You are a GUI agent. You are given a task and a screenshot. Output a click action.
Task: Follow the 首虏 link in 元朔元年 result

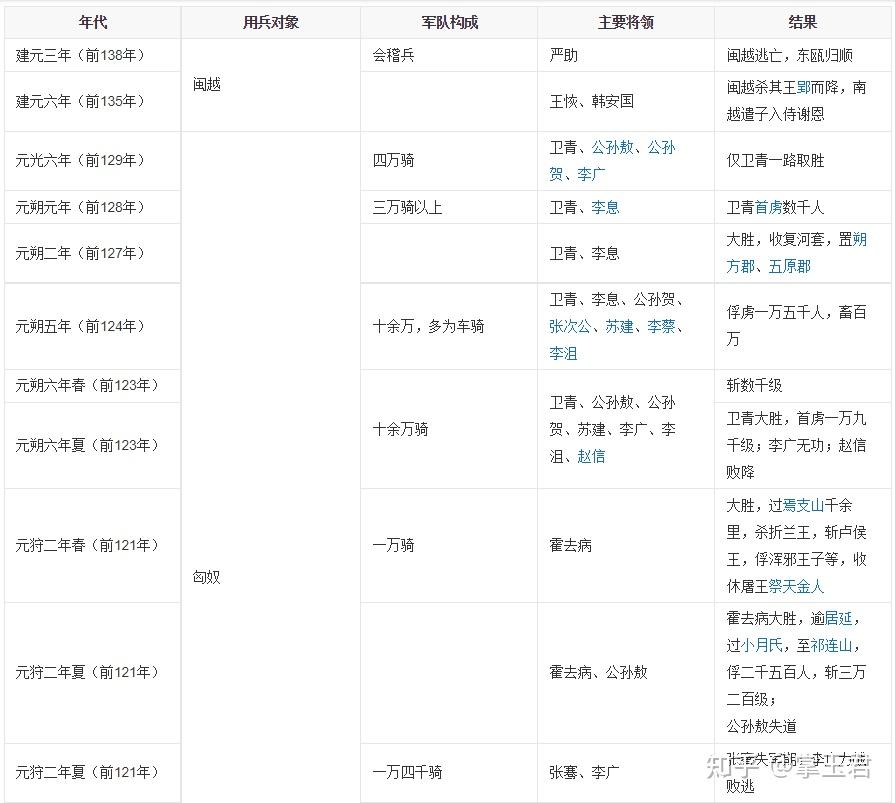coord(768,207)
